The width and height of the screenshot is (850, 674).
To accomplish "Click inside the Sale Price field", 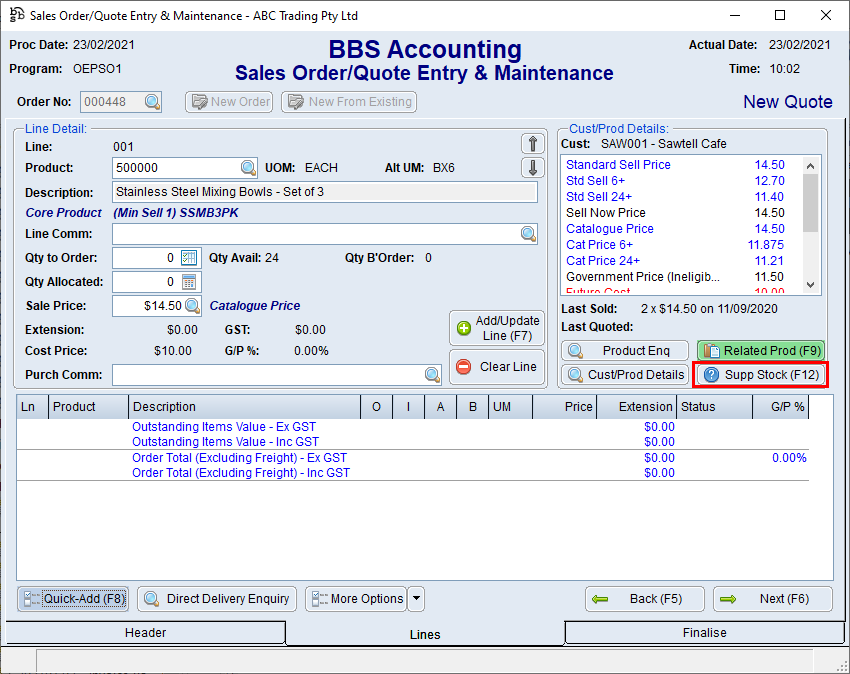I will [150, 305].
